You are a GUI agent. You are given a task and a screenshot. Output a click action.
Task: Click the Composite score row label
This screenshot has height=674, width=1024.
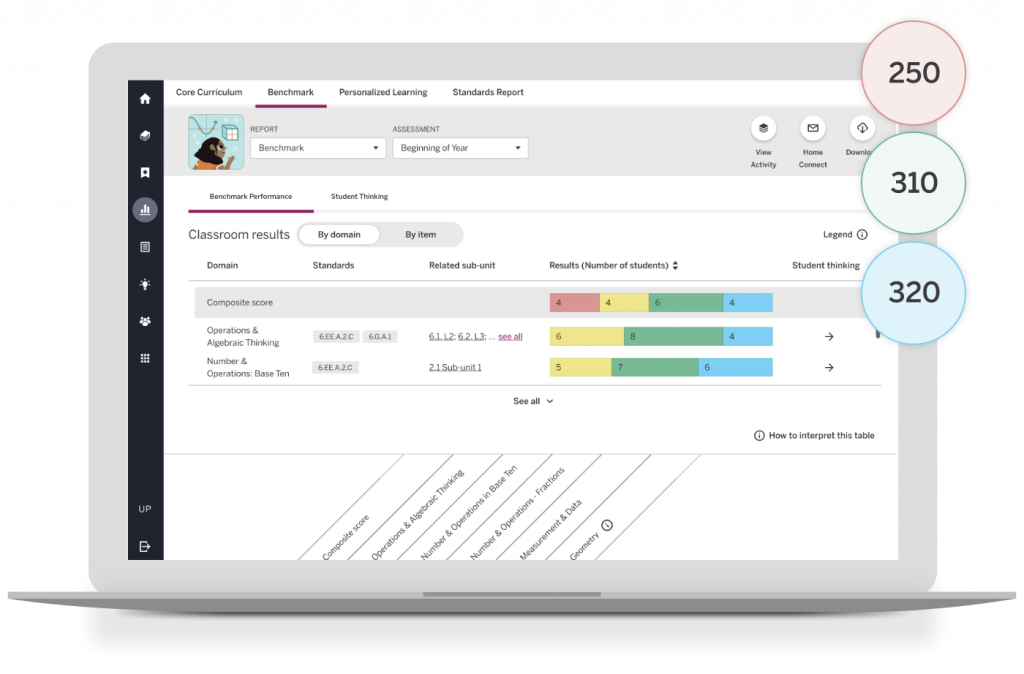(240, 302)
